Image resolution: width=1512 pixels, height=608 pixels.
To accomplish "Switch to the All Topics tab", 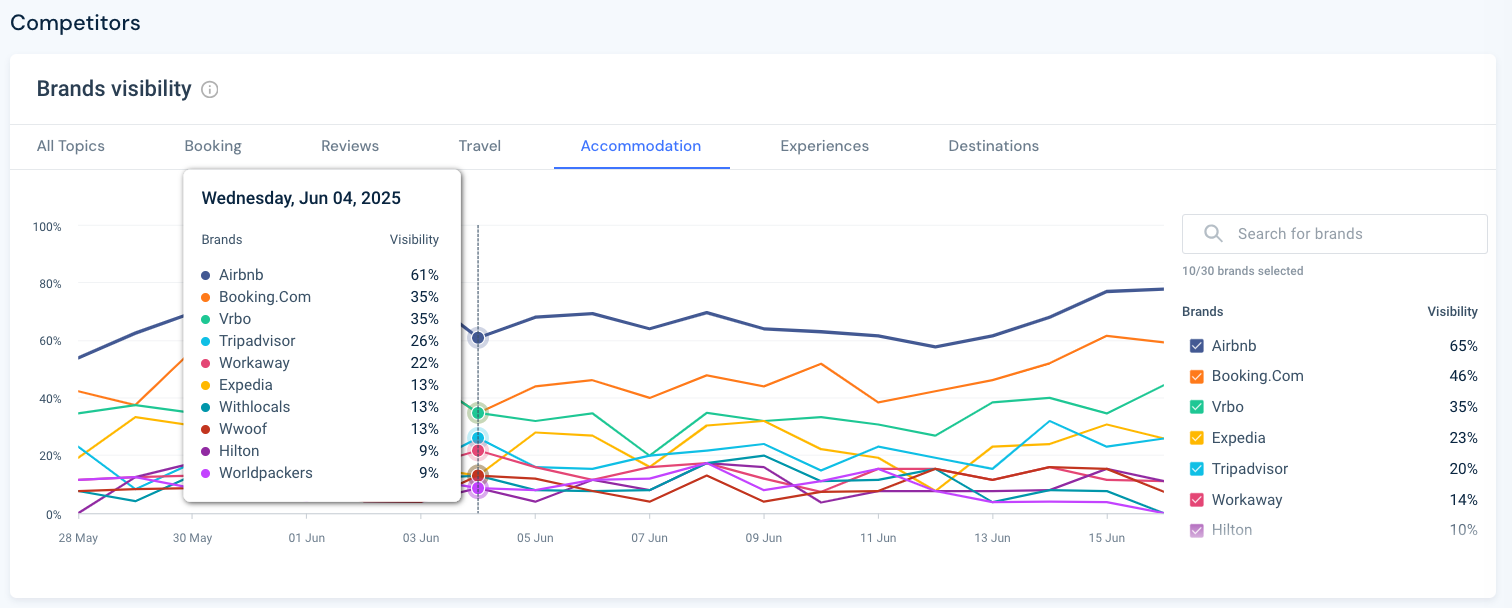I will [71, 146].
